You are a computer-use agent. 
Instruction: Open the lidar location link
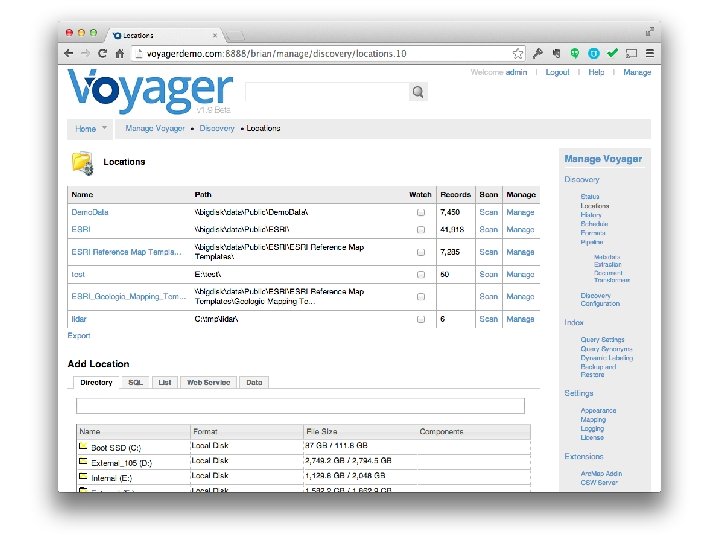(79, 319)
